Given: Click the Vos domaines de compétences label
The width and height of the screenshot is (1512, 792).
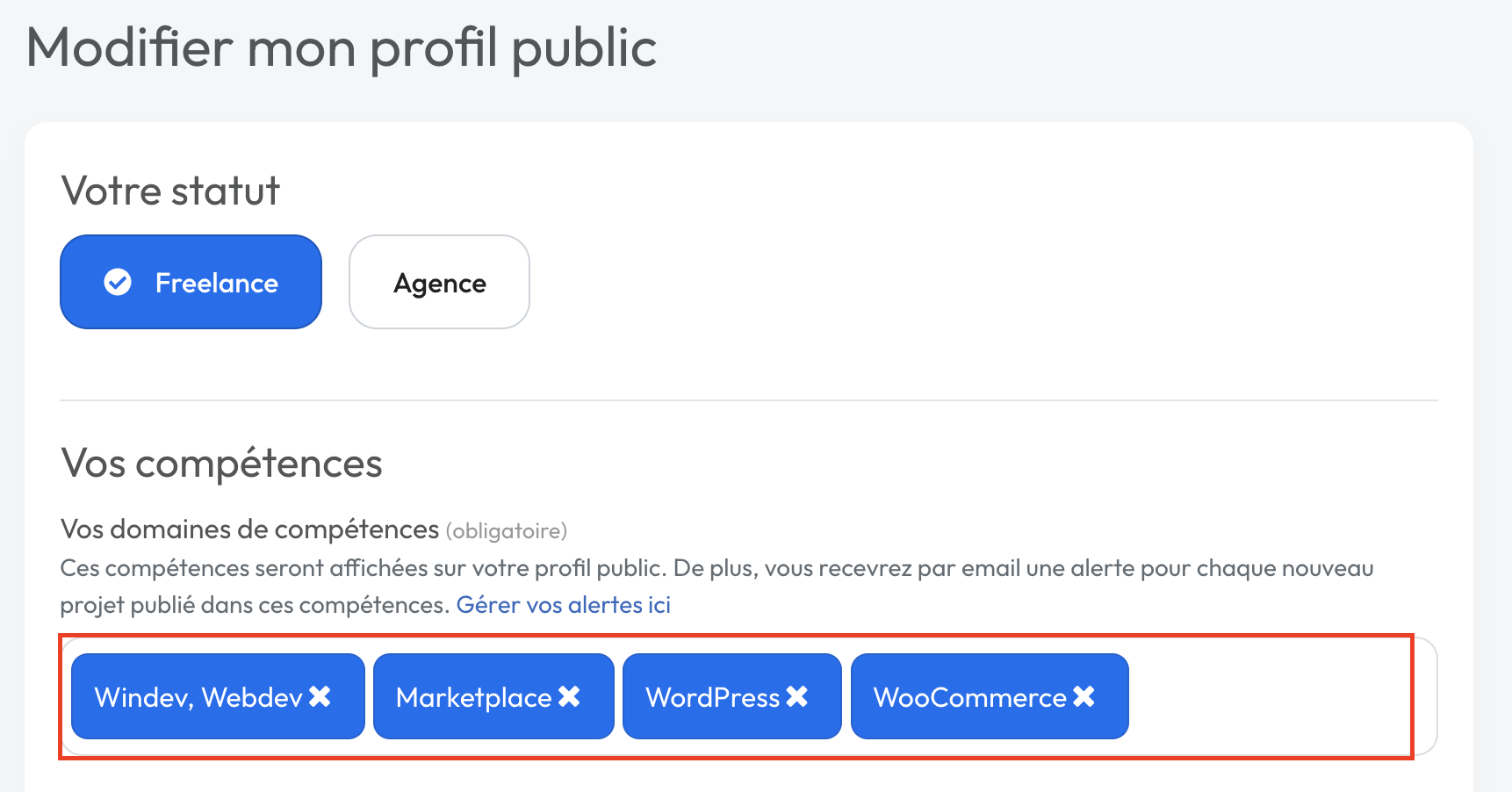Looking at the screenshot, I should (249, 529).
